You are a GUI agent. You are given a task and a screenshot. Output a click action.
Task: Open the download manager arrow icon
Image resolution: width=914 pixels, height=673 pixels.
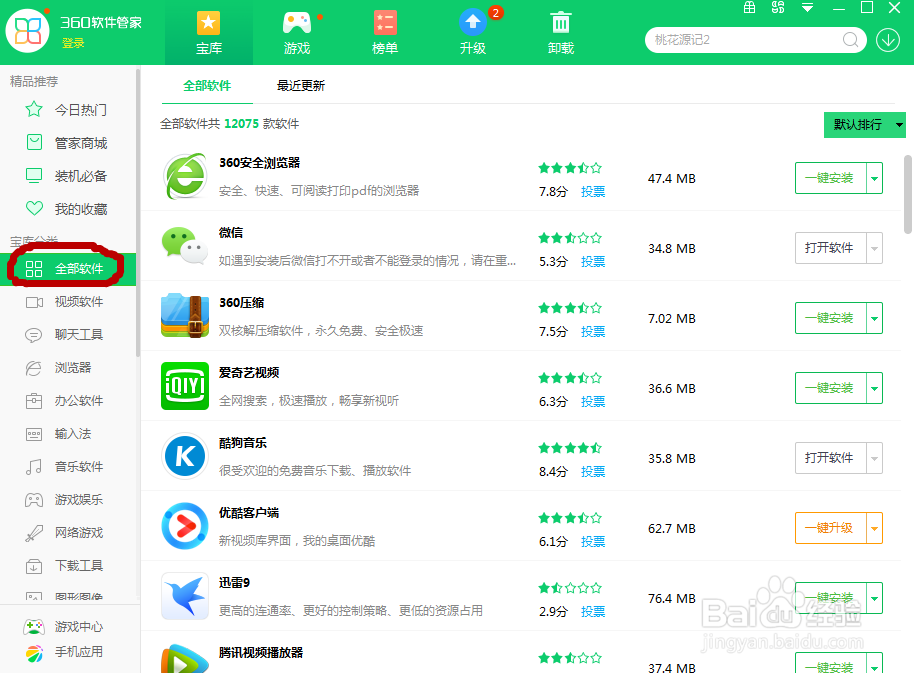tap(888, 40)
